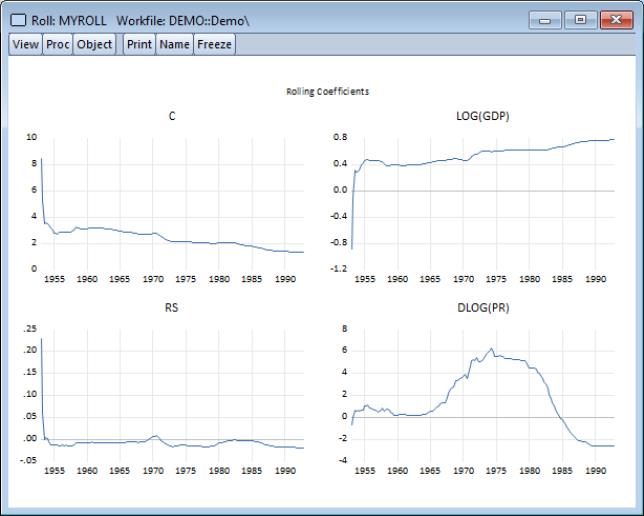Click the C graph title
This screenshot has height=516, width=644.
pos(173,117)
